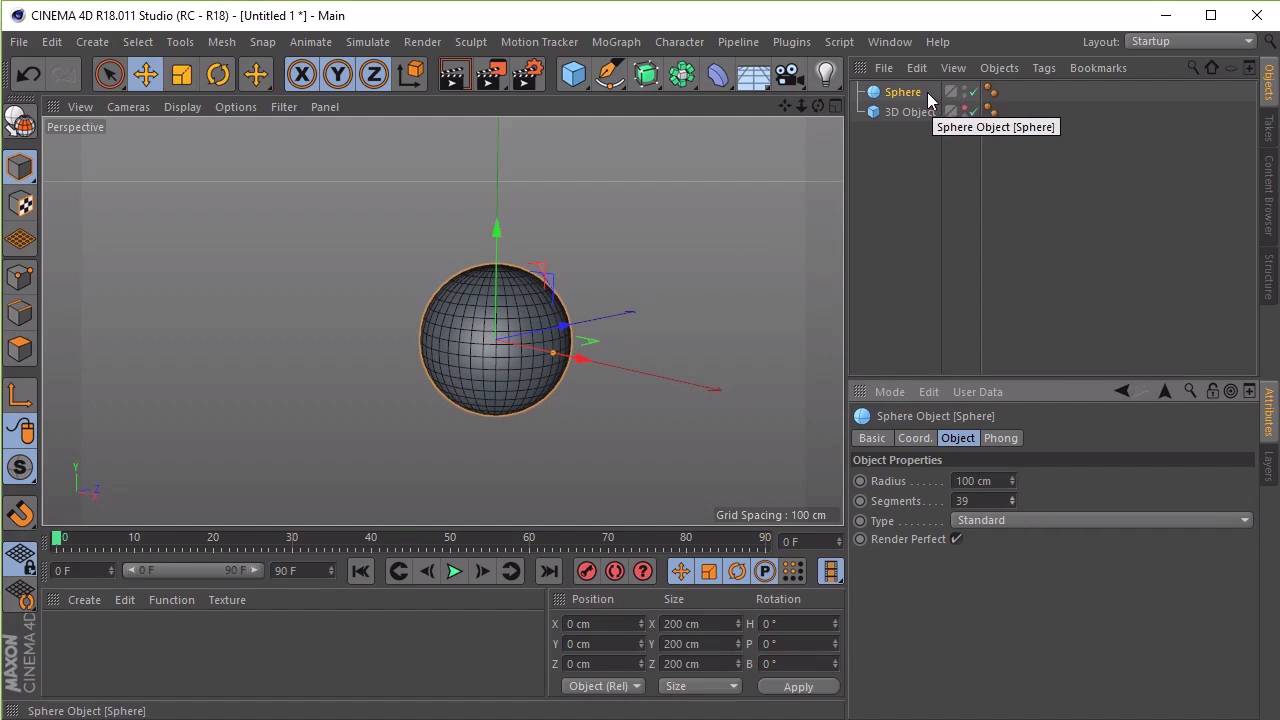Toggle X axis lock

coord(301,74)
